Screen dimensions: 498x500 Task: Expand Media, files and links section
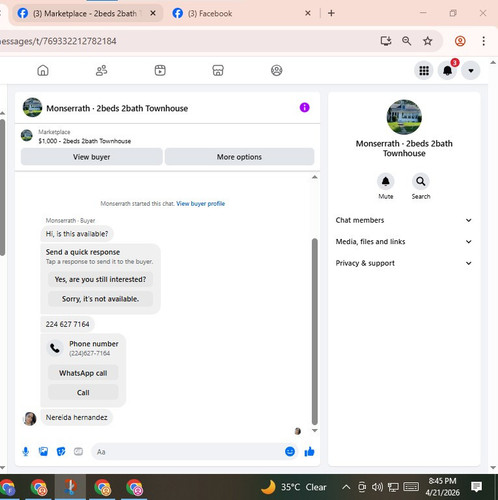coord(404,242)
